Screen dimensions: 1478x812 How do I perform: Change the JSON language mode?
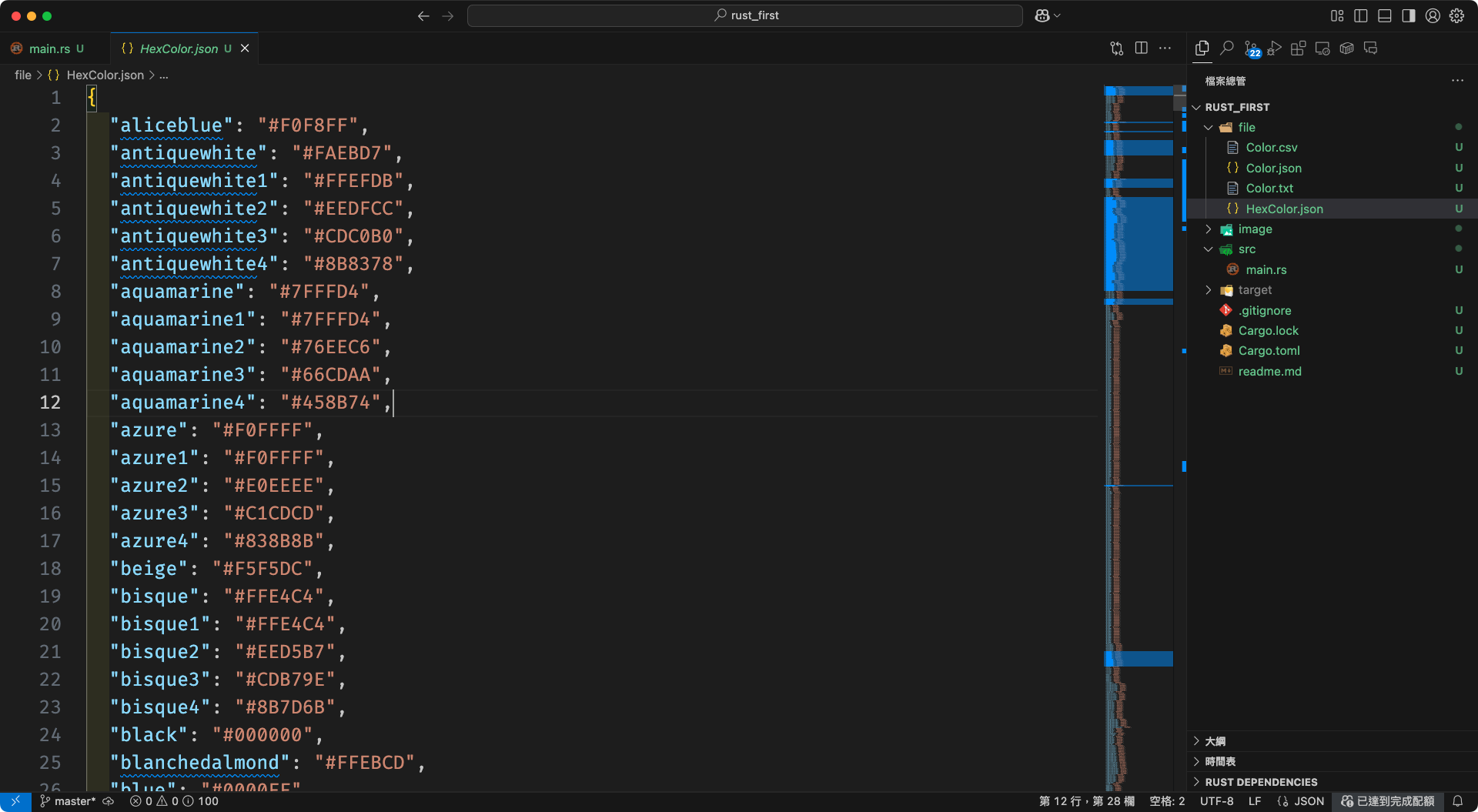pos(1301,801)
